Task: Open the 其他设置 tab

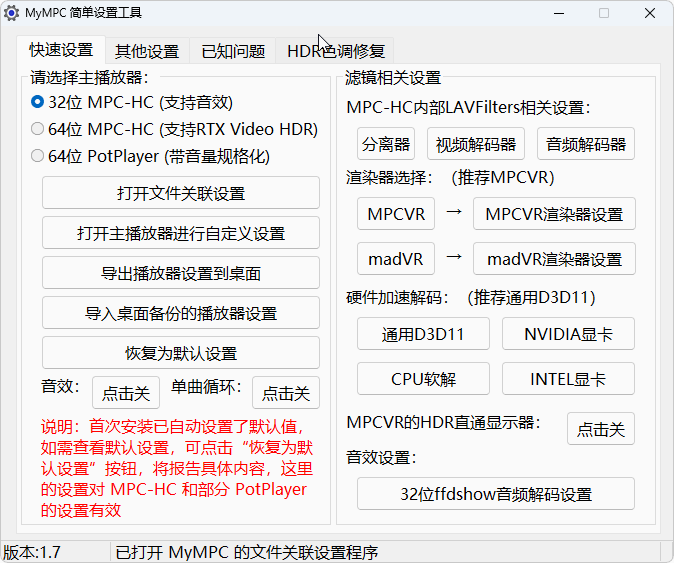Action: (x=147, y=52)
